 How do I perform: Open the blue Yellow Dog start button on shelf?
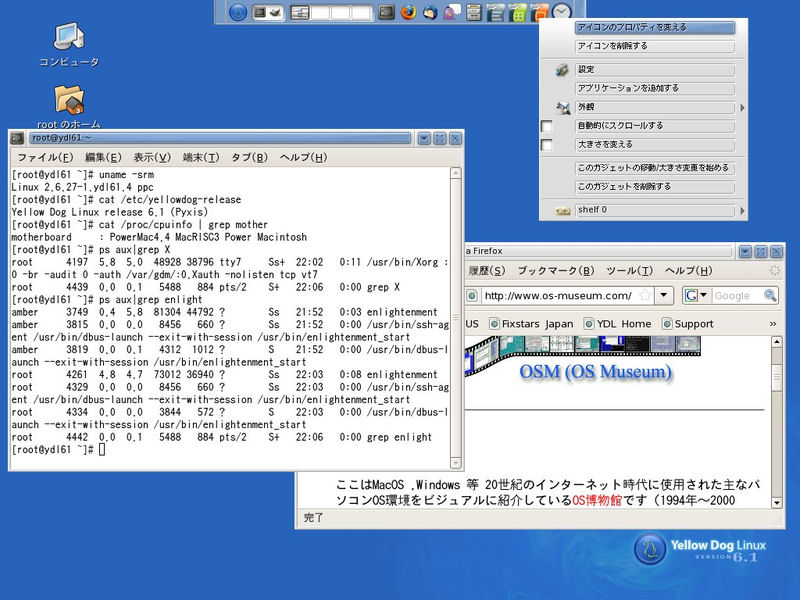[238, 12]
